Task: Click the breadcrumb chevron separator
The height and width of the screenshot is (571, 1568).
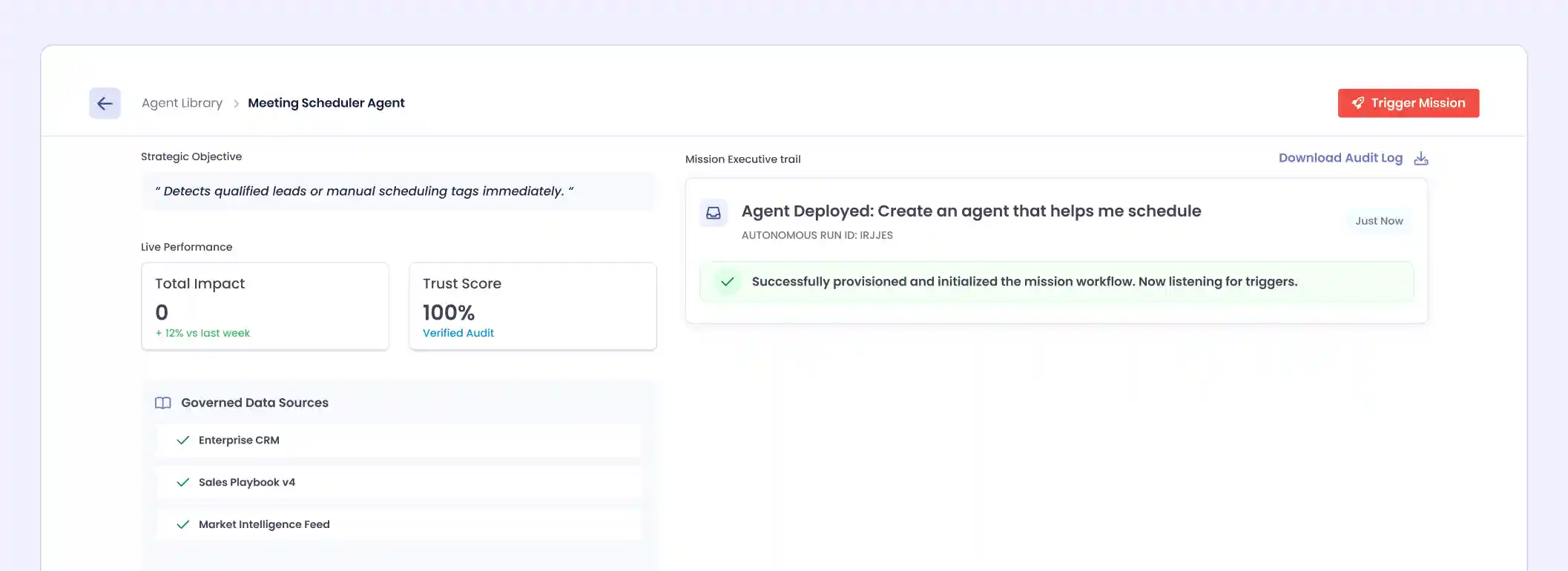Action: 236,104
